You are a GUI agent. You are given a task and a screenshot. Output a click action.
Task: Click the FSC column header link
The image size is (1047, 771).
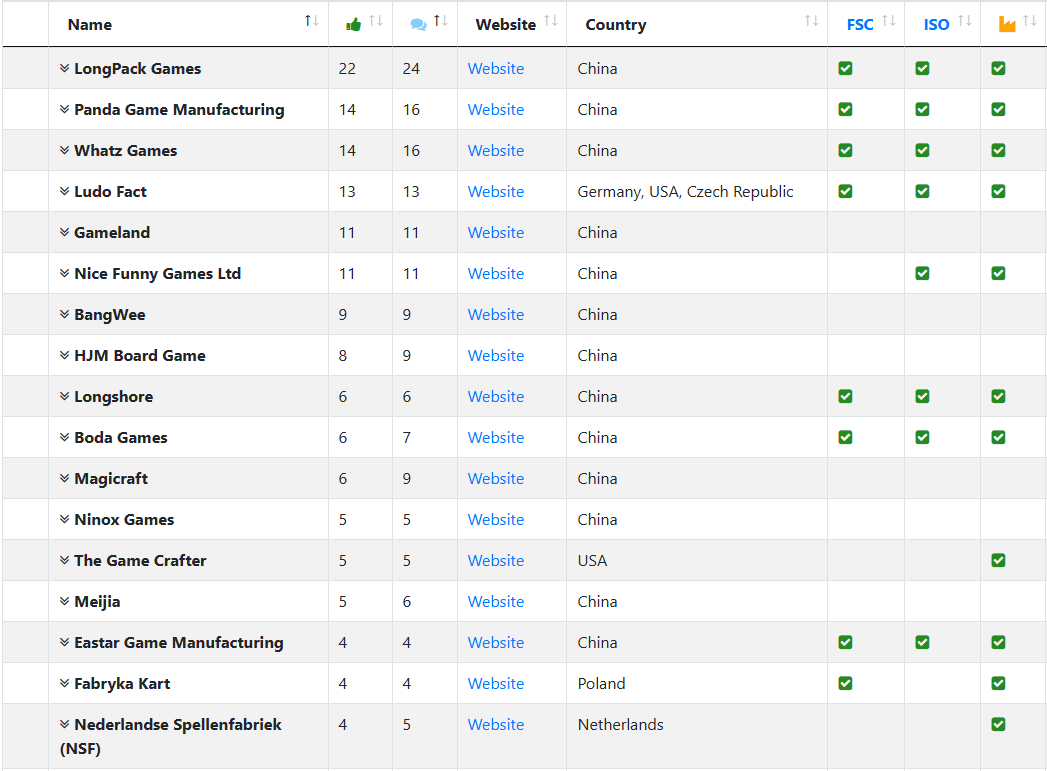[x=860, y=25]
